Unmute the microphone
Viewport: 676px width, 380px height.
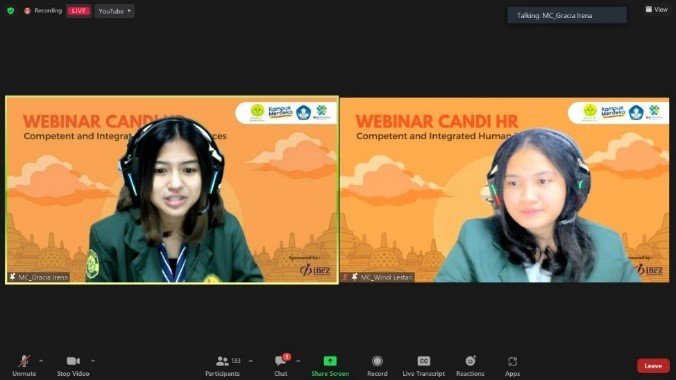pyautogui.click(x=24, y=365)
